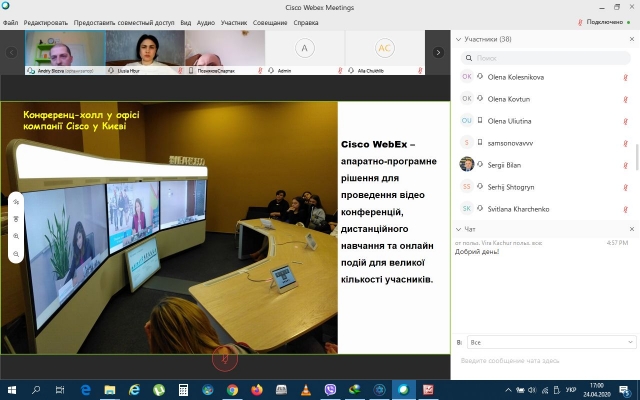The image size is (640, 400).
Task: Click muted mic icon for Olena Uliutina
Action: [625, 121]
